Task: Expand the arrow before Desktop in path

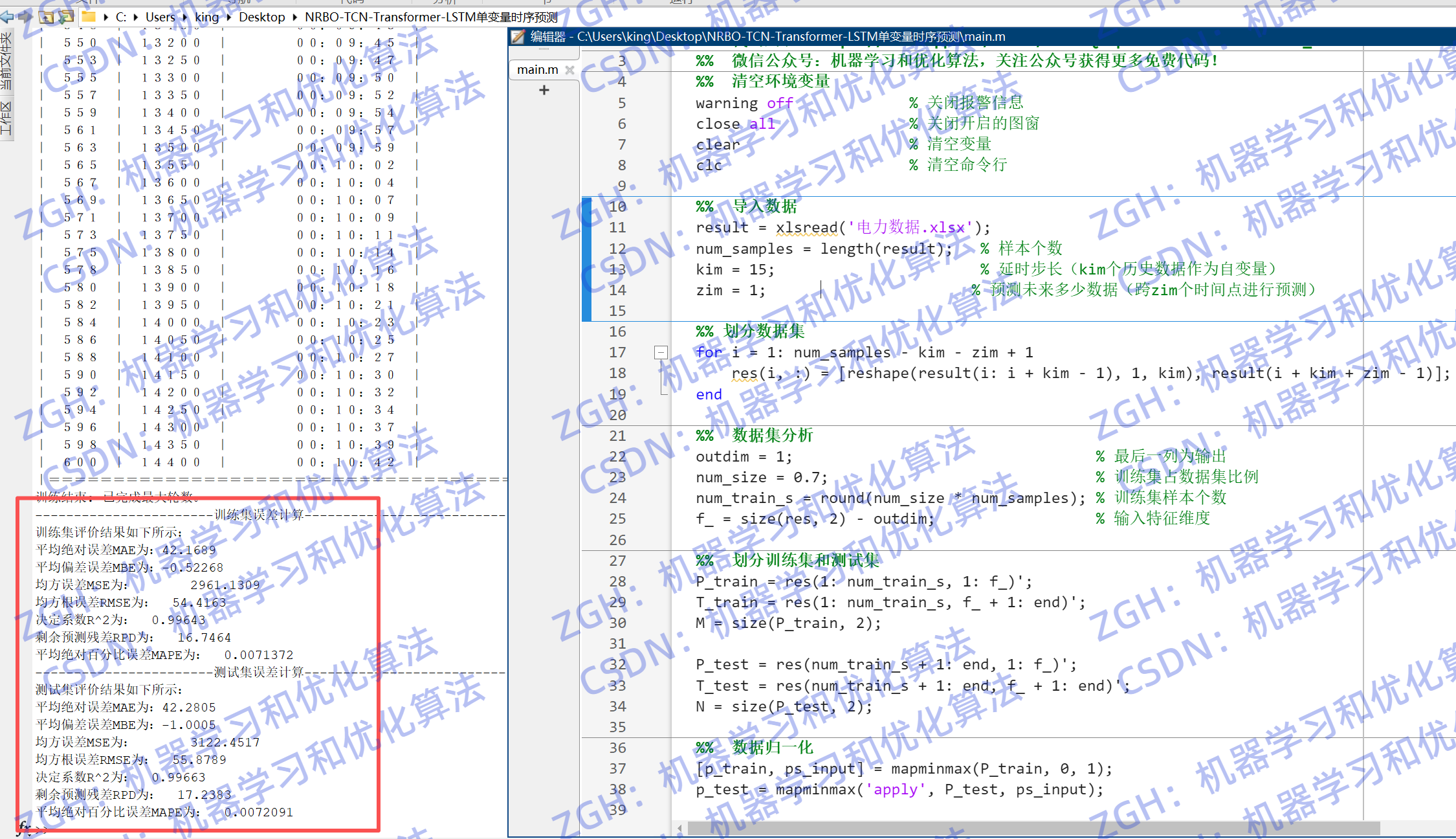Action: pos(229,17)
